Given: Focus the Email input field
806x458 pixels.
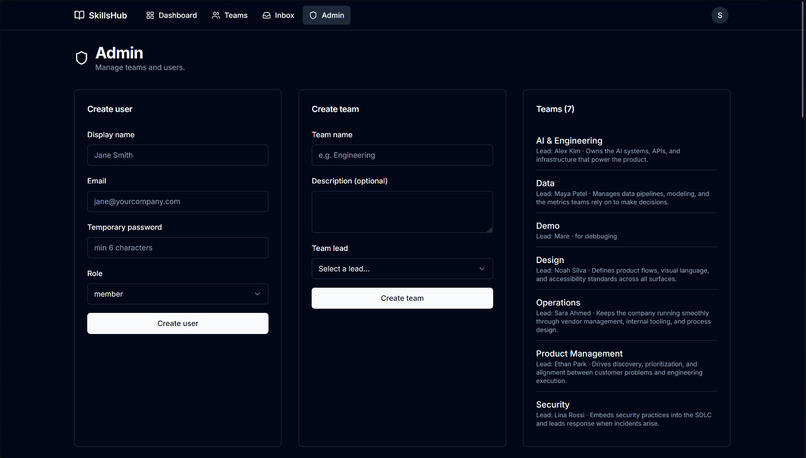Looking at the screenshot, I should pos(177,201).
